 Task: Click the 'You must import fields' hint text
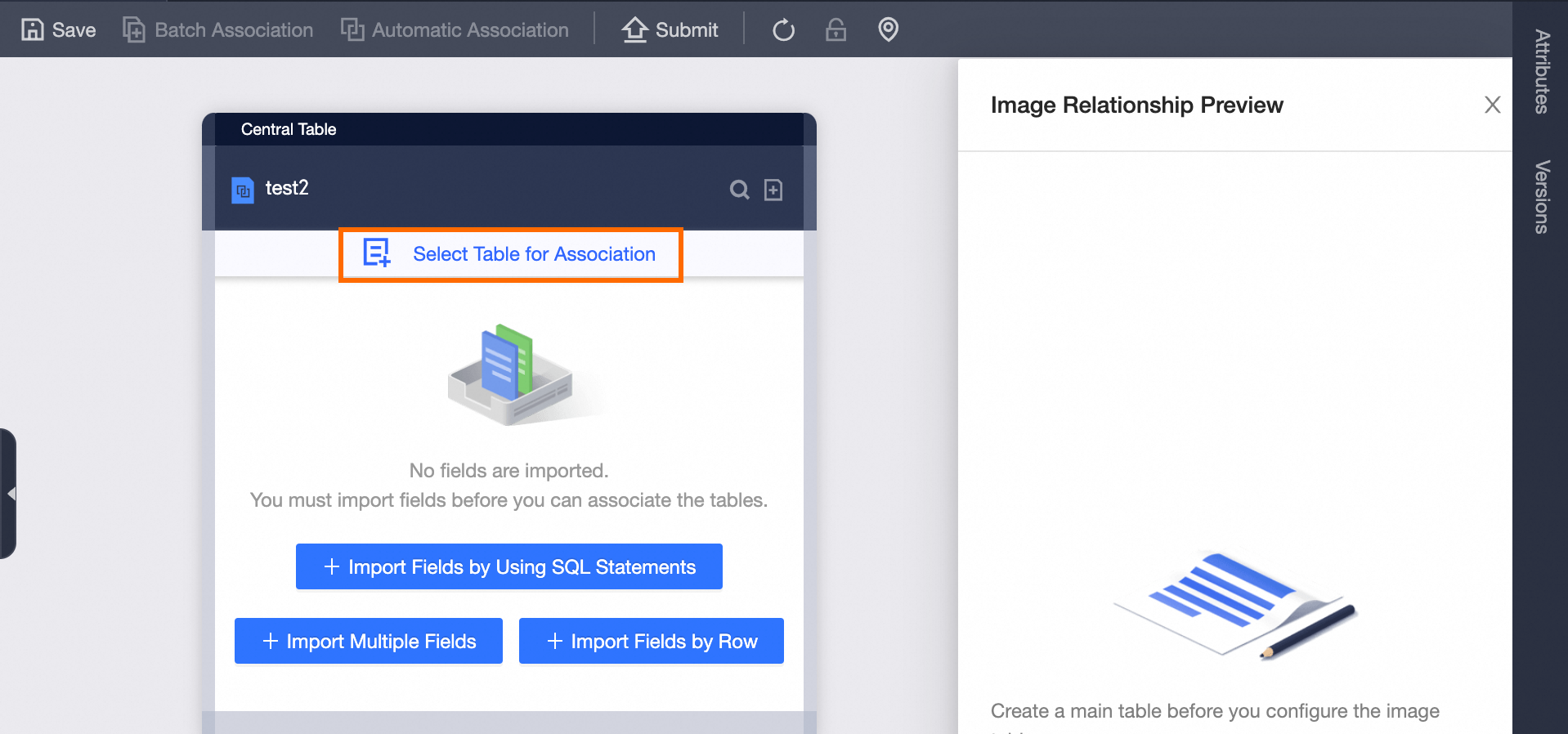click(x=509, y=500)
